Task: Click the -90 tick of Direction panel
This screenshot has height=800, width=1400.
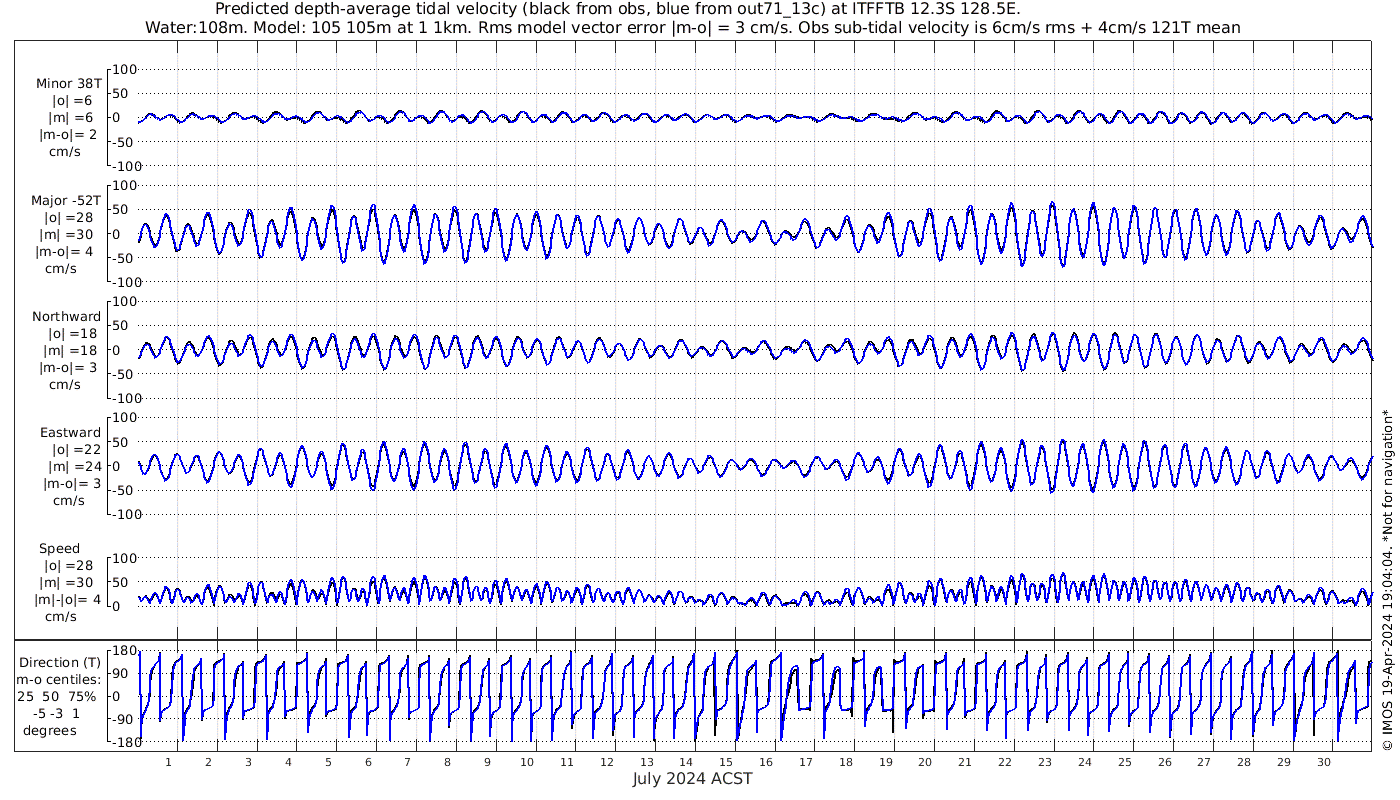Action: point(124,719)
